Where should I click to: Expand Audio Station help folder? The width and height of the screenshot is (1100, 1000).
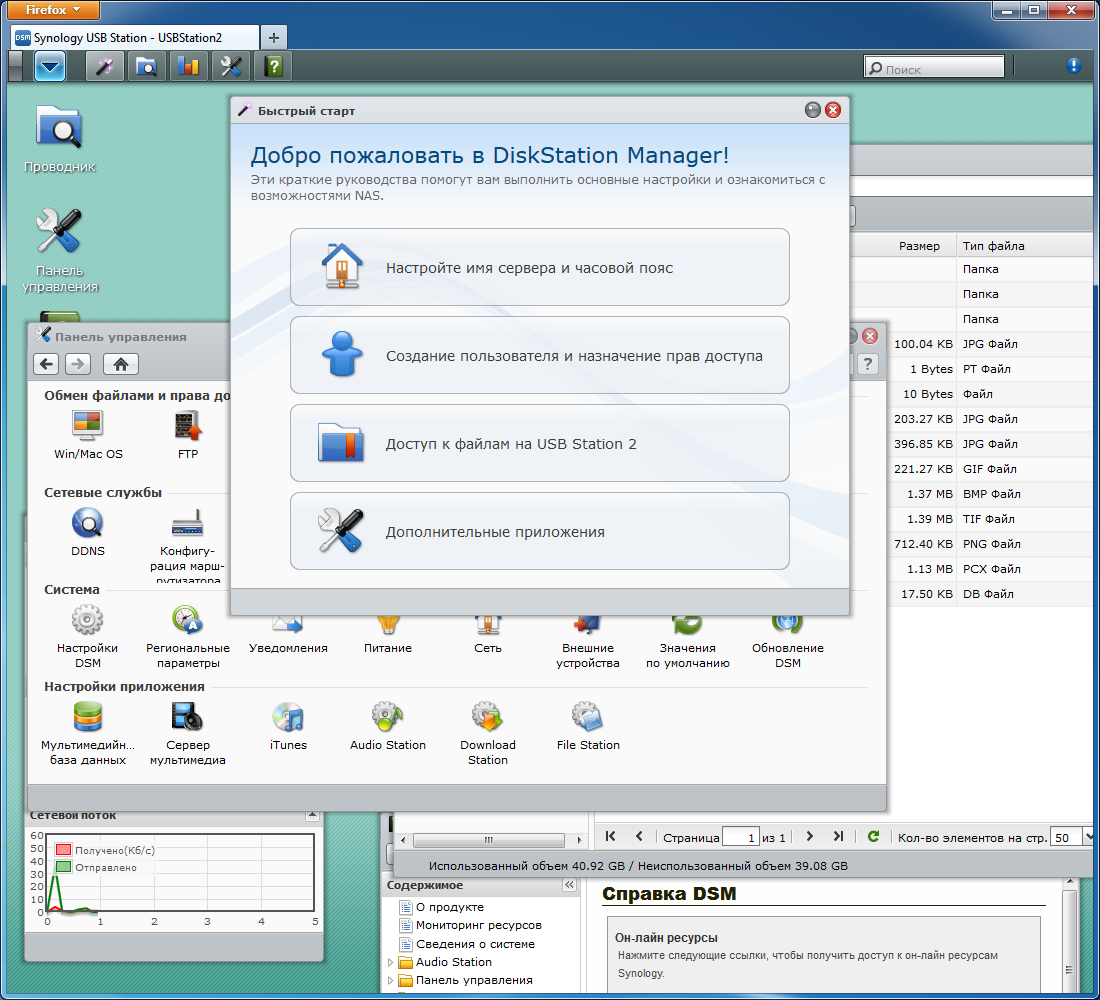click(x=391, y=962)
